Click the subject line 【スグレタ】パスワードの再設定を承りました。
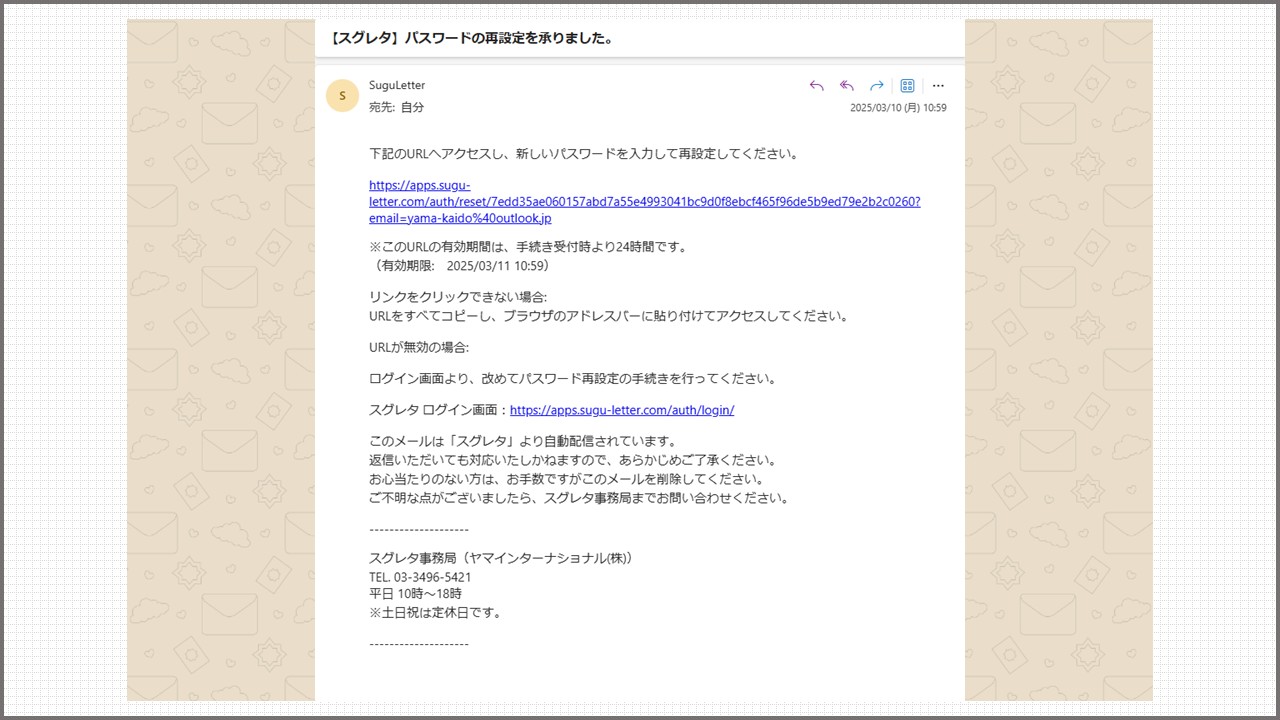This screenshot has height=720, width=1280. point(471,38)
